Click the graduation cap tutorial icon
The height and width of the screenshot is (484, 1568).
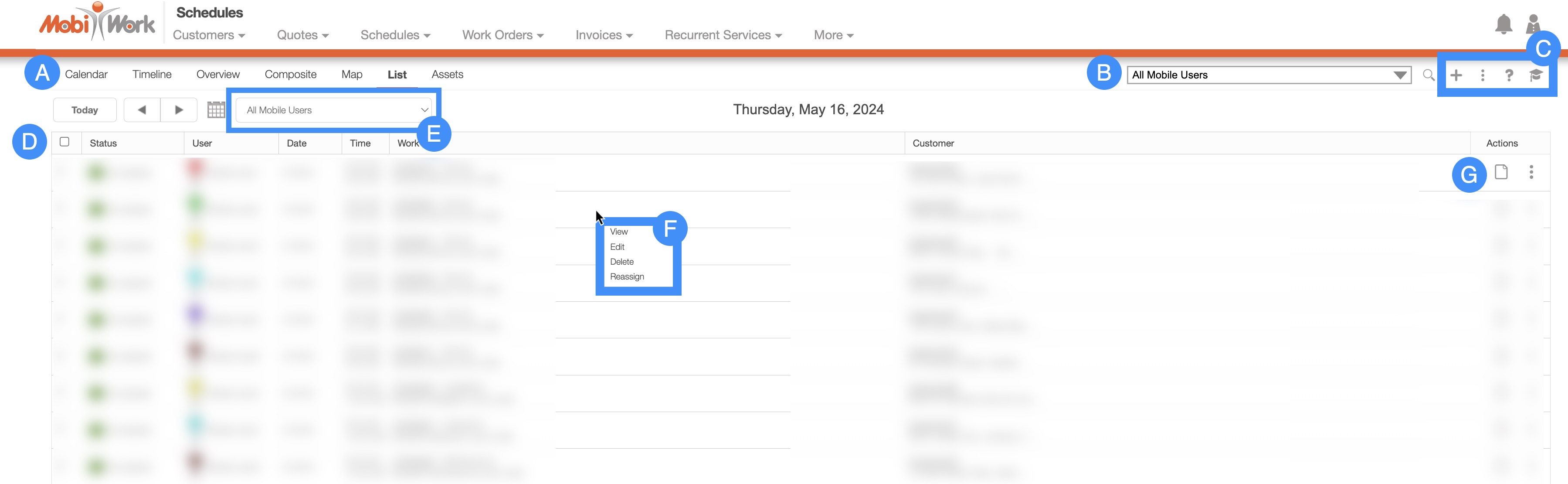point(1536,75)
